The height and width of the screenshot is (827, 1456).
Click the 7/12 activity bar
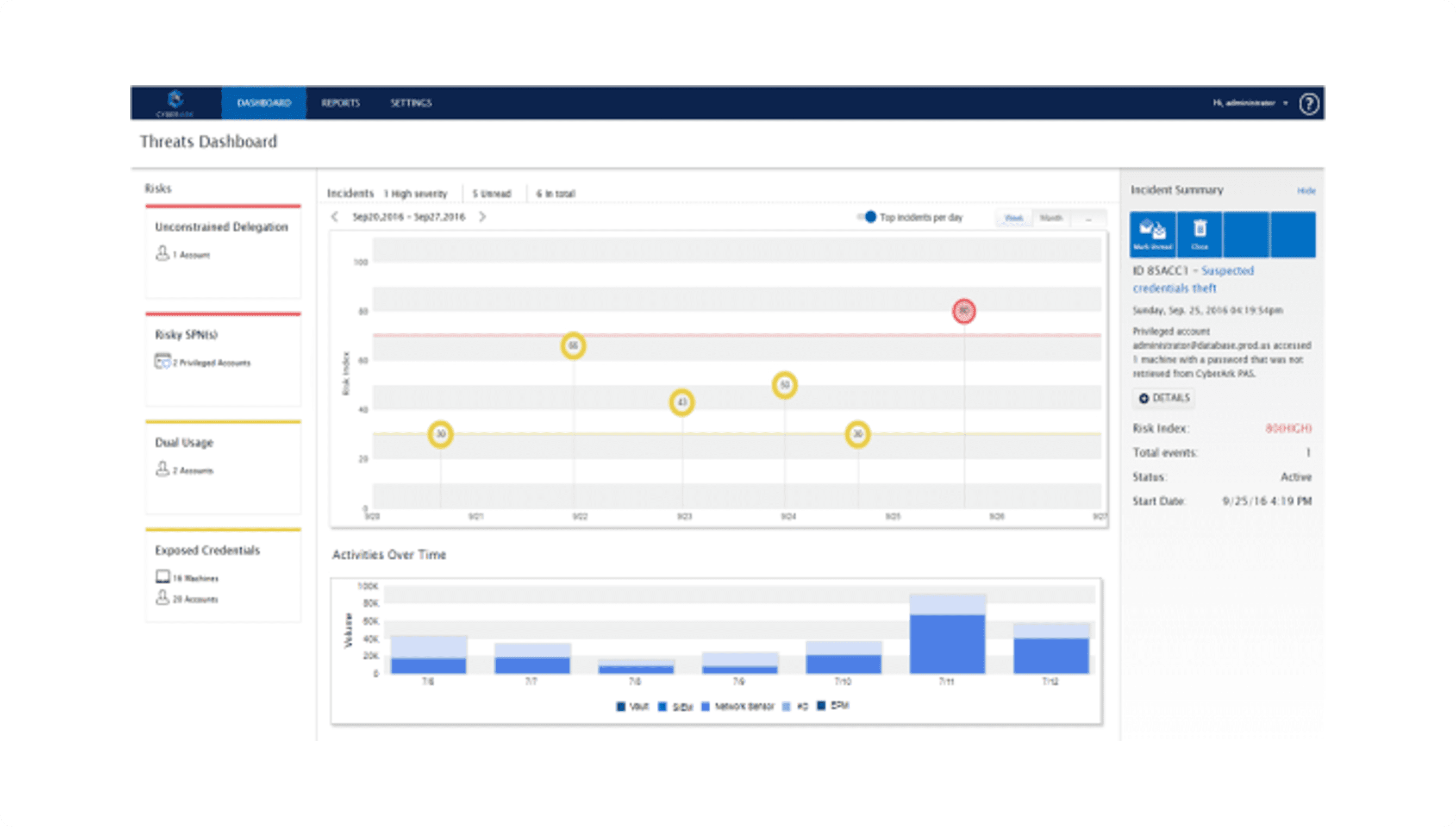tap(1052, 649)
